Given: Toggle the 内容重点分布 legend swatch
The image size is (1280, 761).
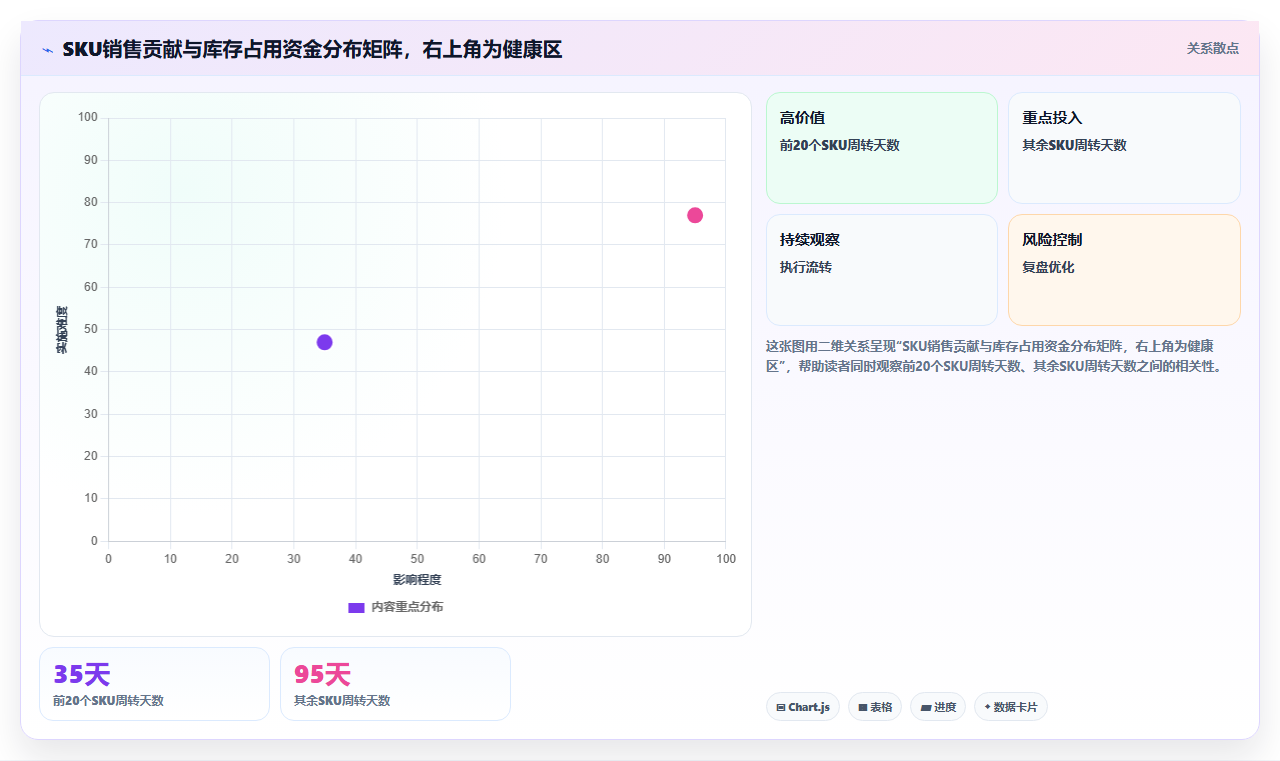Looking at the screenshot, I should coord(356,607).
